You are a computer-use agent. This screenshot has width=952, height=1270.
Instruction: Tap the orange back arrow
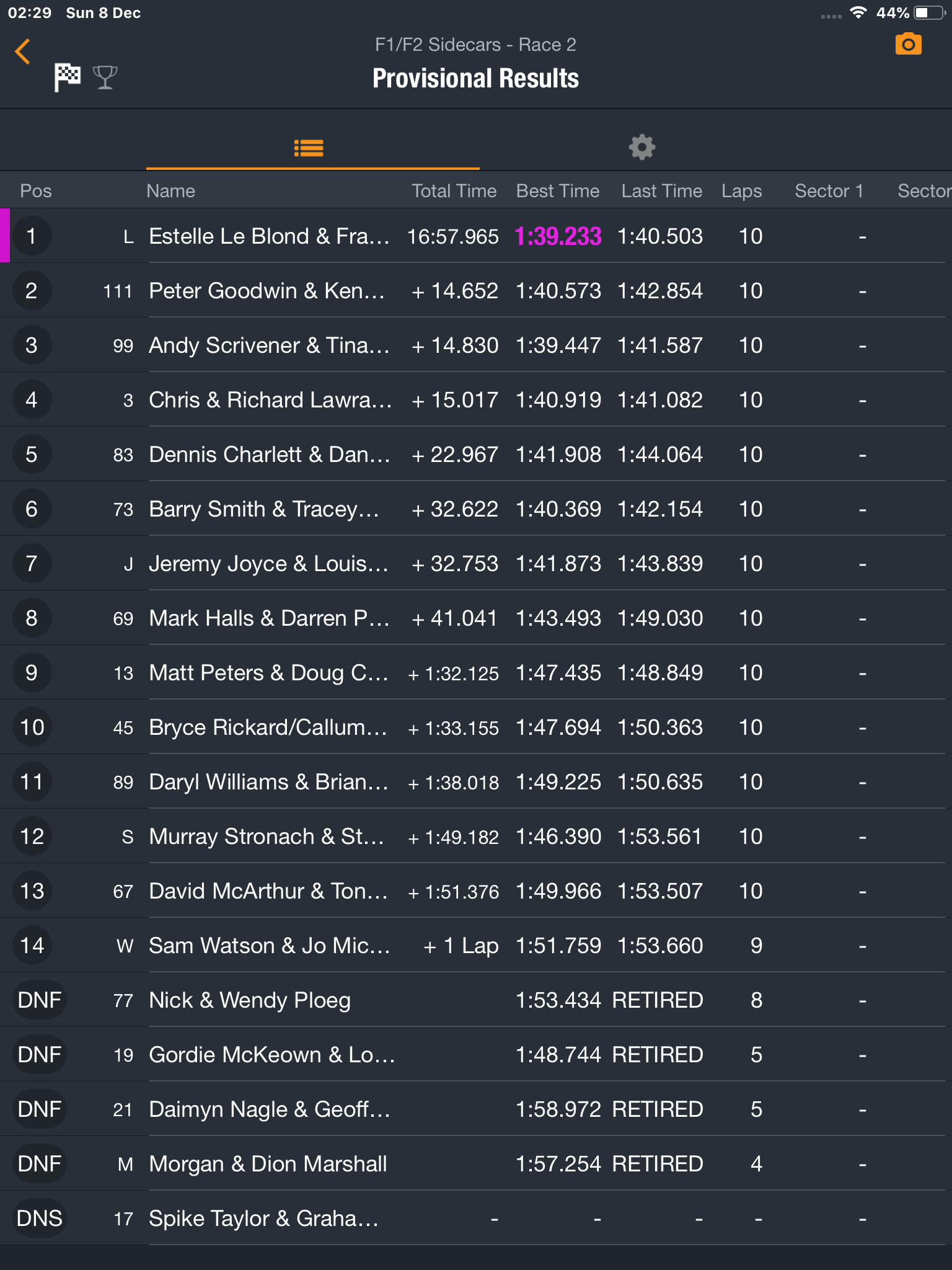(x=23, y=51)
